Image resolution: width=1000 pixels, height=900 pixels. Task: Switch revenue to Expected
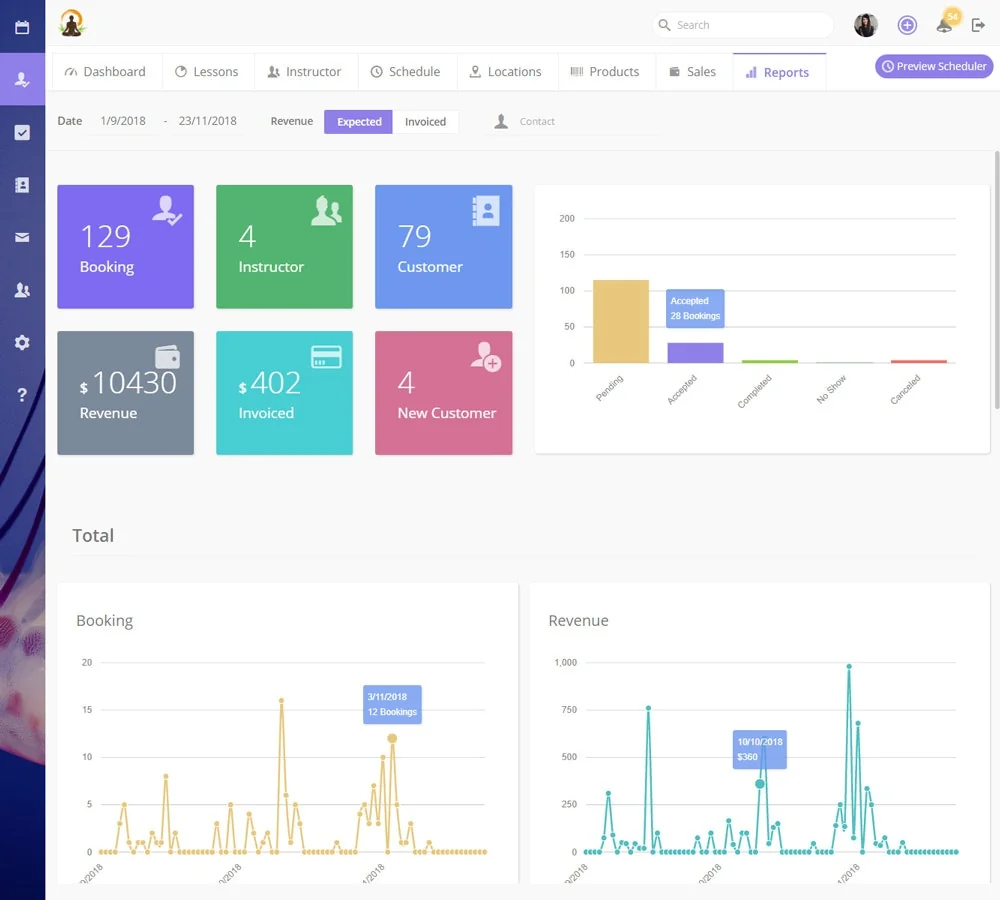(x=358, y=122)
